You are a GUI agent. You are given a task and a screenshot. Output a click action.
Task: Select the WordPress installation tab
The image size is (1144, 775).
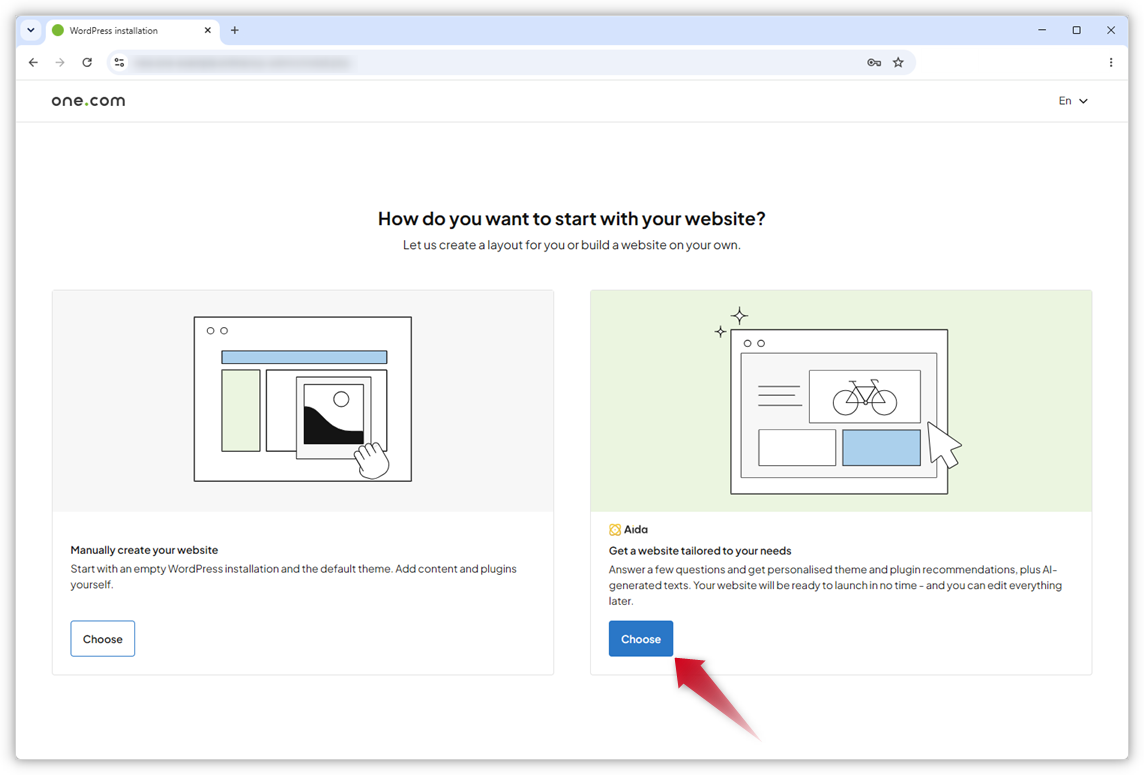coord(133,31)
